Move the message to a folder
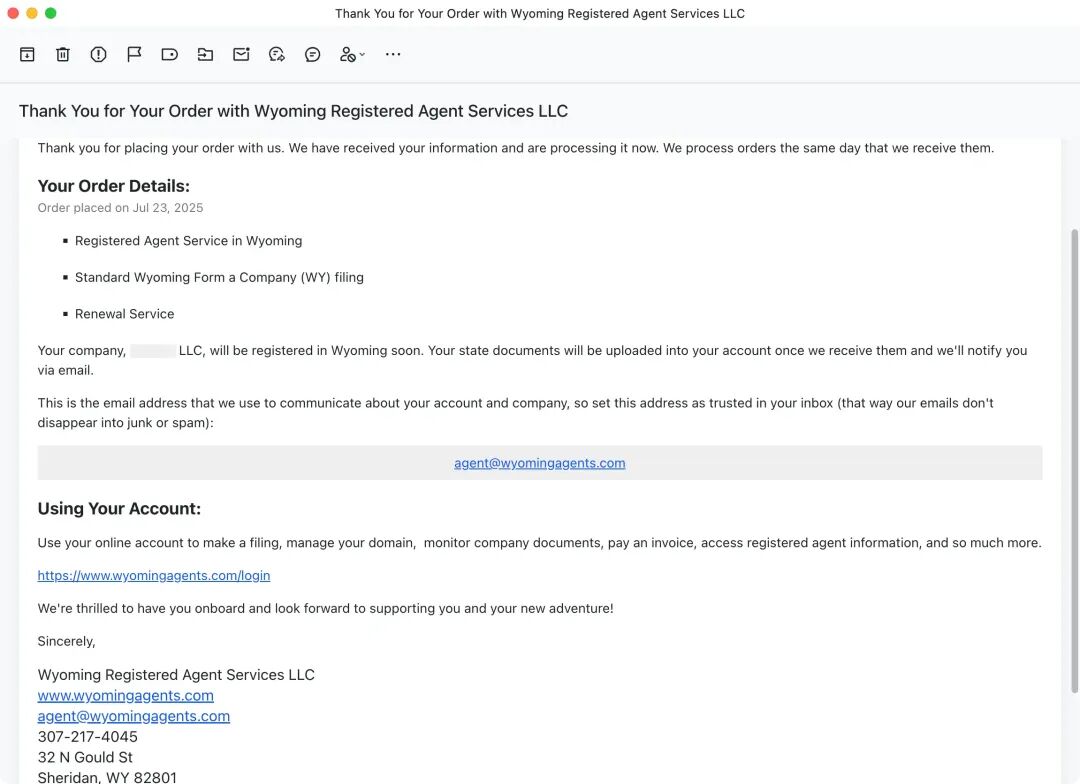The width and height of the screenshot is (1080, 784). [x=205, y=55]
